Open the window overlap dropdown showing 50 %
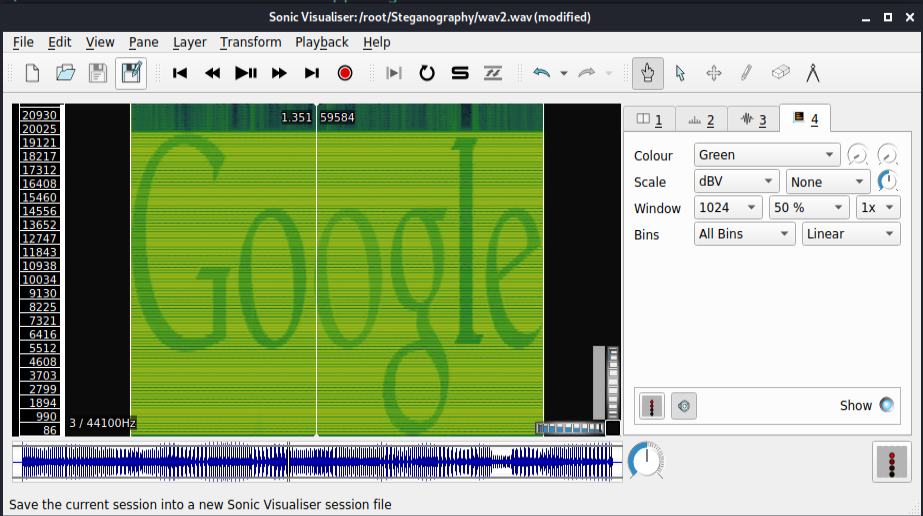The width and height of the screenshot is (923, 516). point(809,208)
